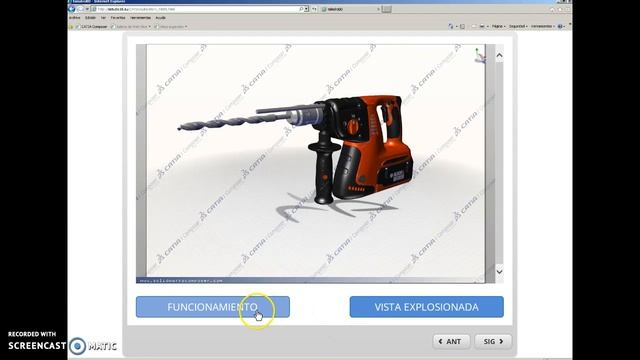Click the 3D axis orientation indicator

[x=480, y=56]
